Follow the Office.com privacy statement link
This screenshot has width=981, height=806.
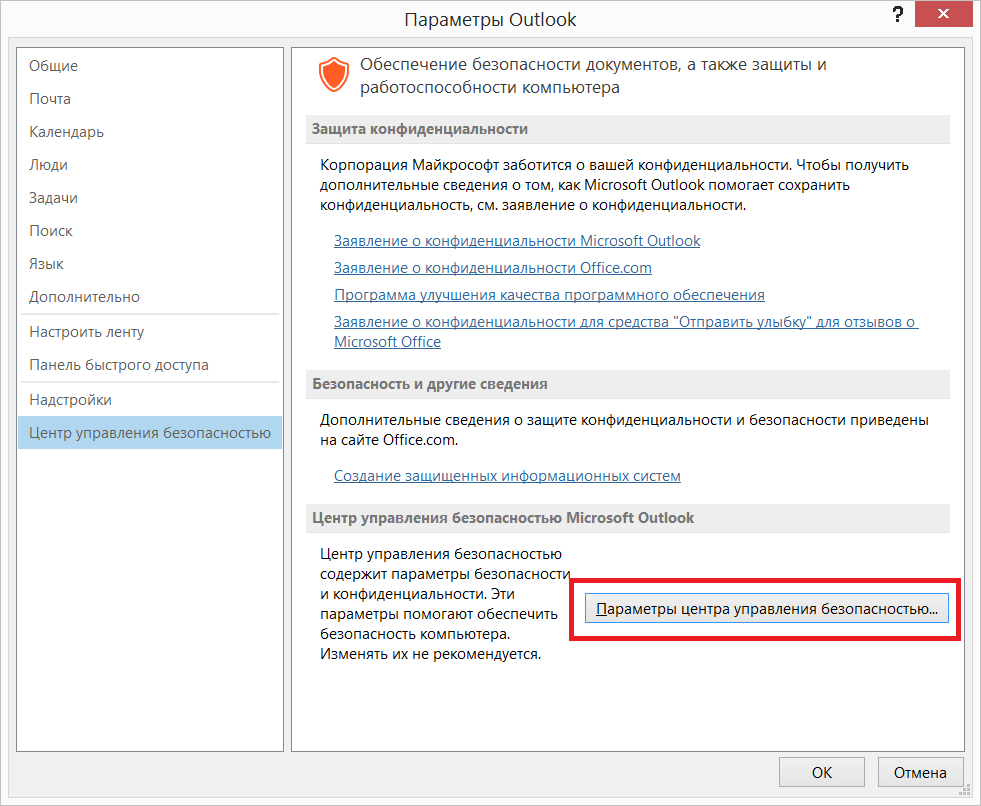(492, 268)
